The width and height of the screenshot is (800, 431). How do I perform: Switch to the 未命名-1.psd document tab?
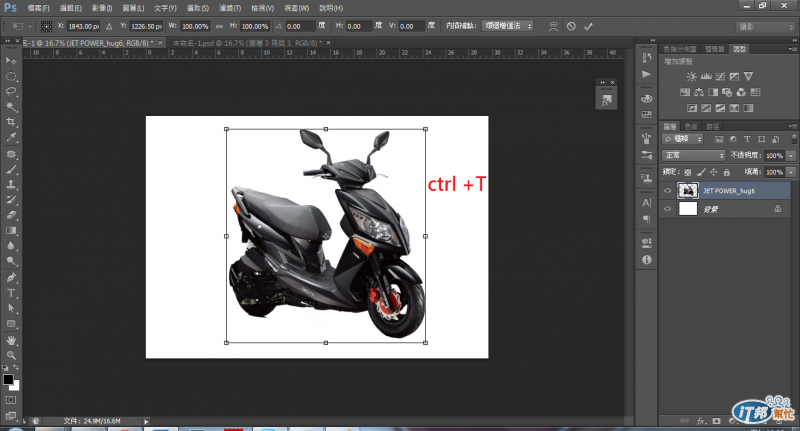click(246, 43)
